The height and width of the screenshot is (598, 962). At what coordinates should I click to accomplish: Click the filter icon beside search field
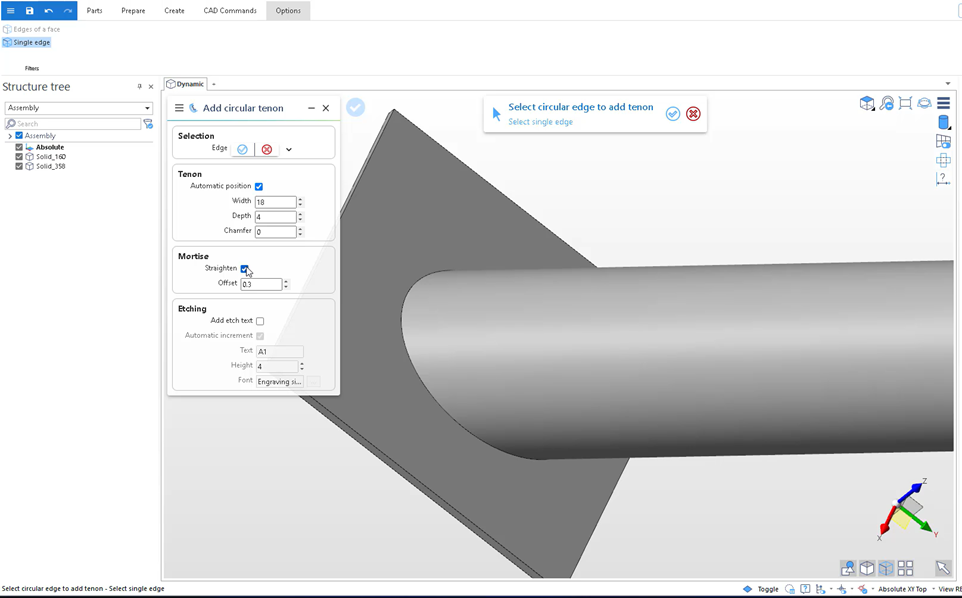pos(148,123)
